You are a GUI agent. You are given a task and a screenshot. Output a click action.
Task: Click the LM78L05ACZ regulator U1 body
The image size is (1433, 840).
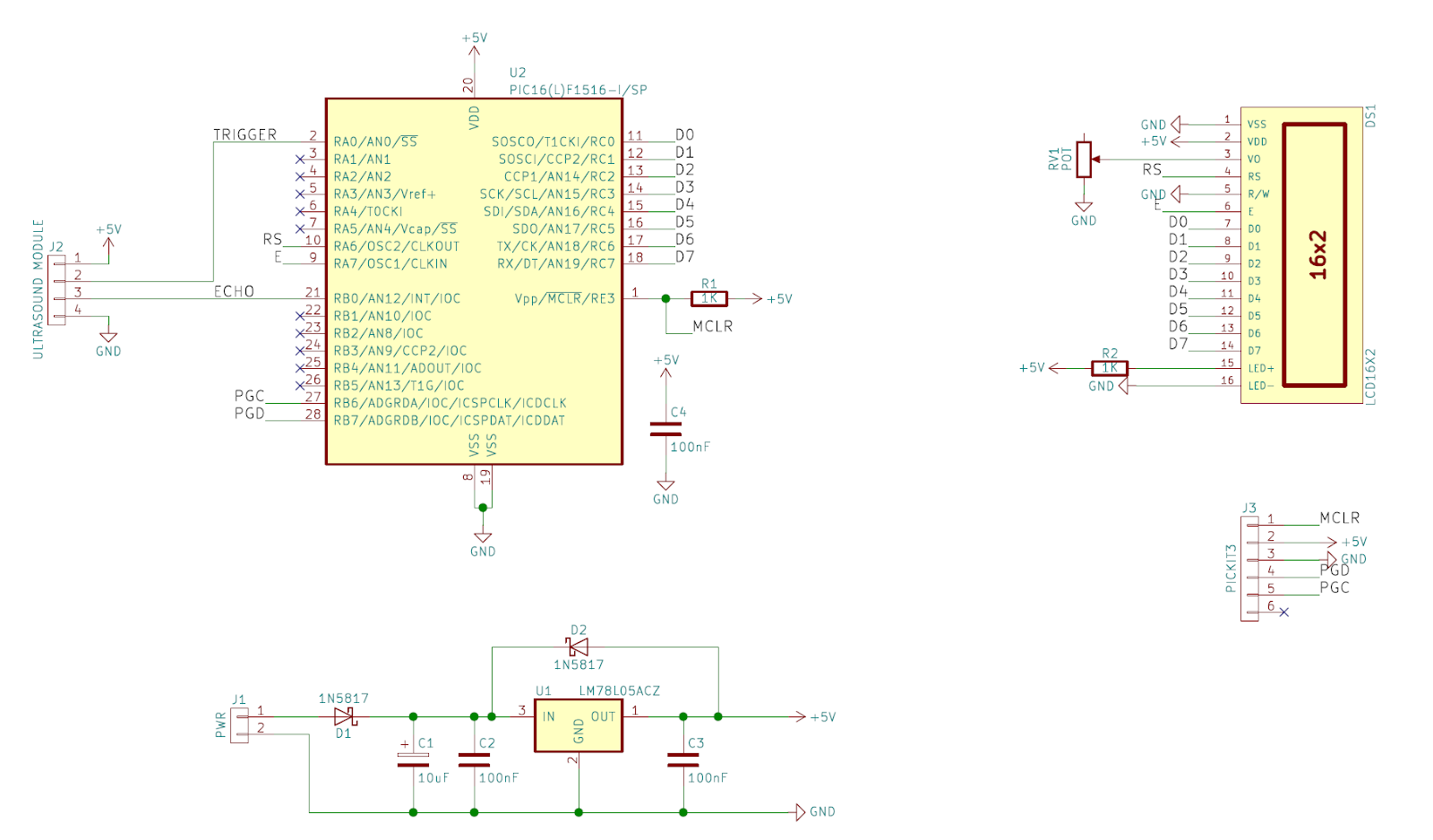click(x=579, y=725)
